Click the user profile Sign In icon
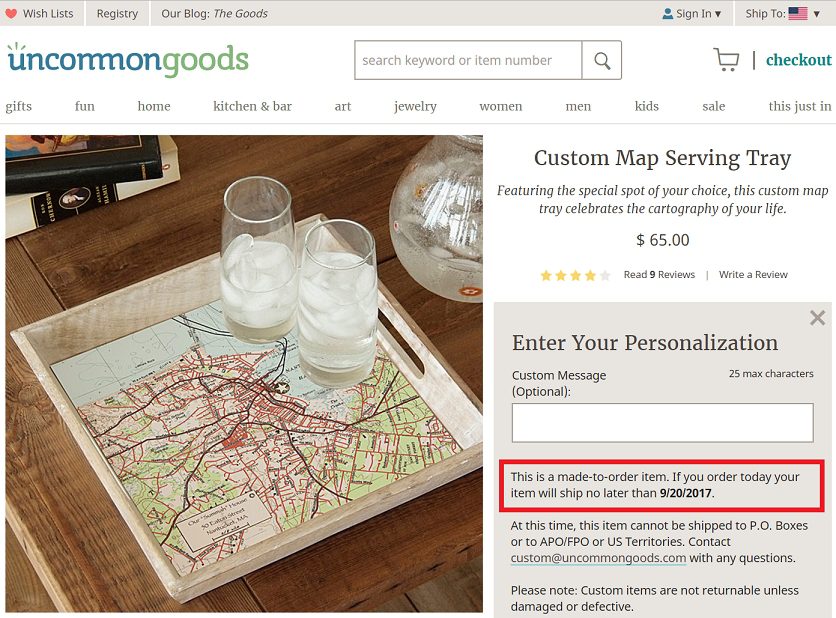Image resolution: width=836 pixels, height=618 pixels. pos(667,14)
